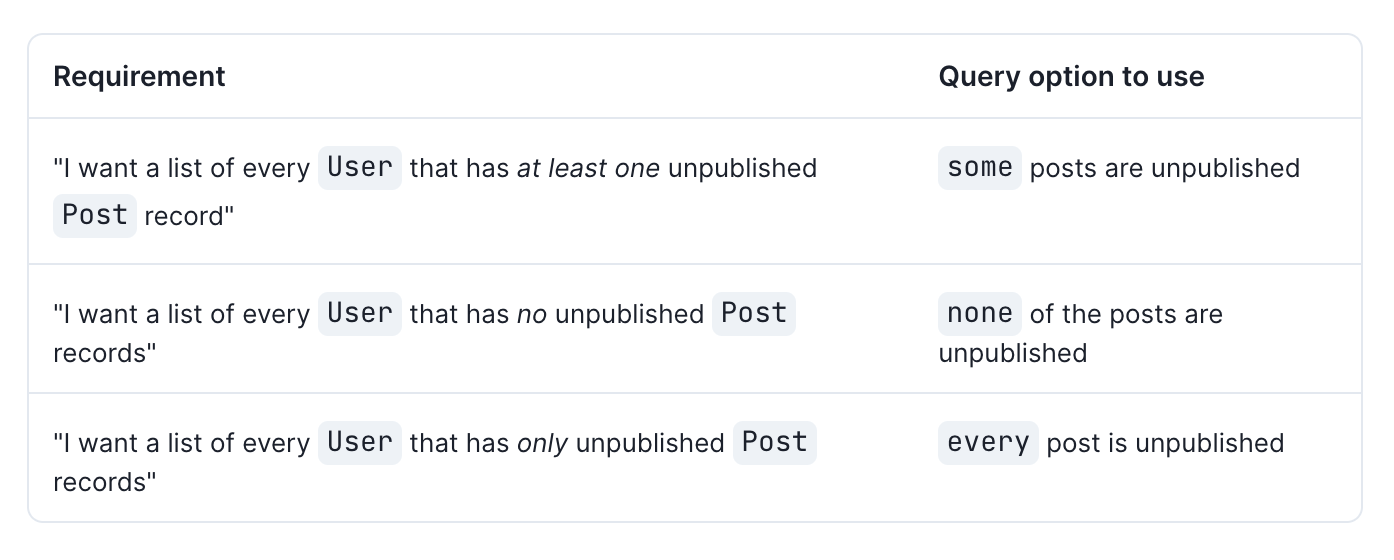Screen dimensions: 1394x560
Task: Click the "of the posts are" text beside none
Action: [x=1126, y=314]
